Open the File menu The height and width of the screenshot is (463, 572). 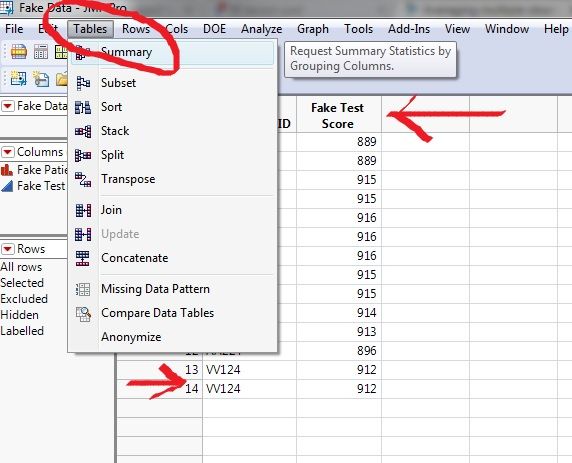coord(14,29)
